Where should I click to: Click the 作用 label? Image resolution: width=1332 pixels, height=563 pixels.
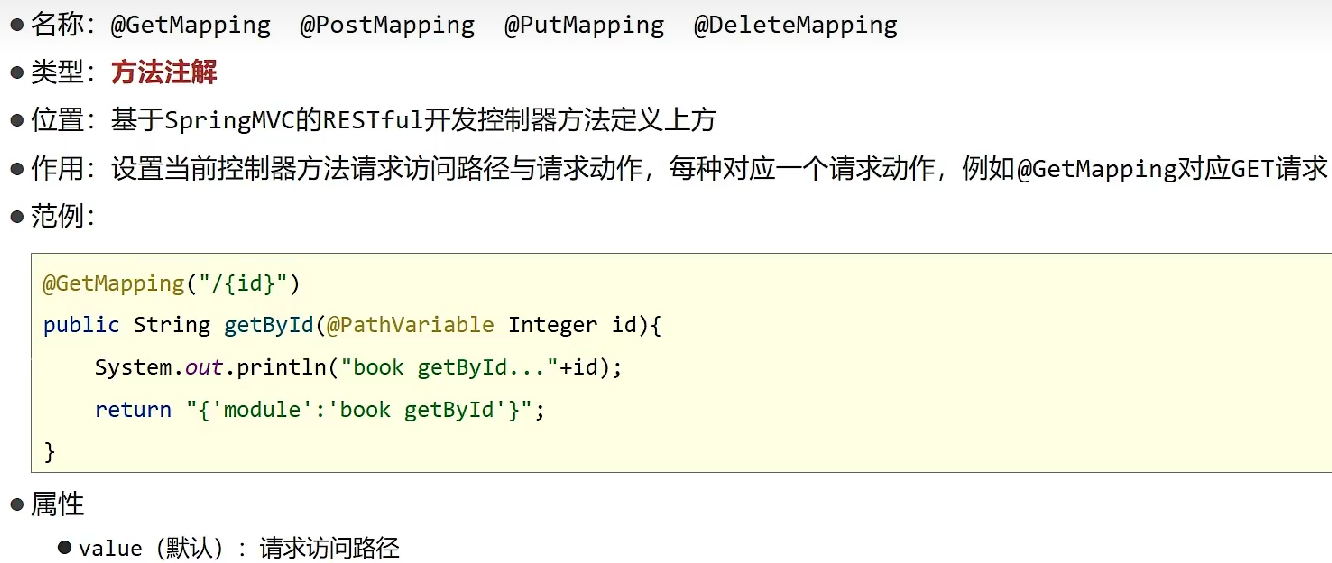57,168
